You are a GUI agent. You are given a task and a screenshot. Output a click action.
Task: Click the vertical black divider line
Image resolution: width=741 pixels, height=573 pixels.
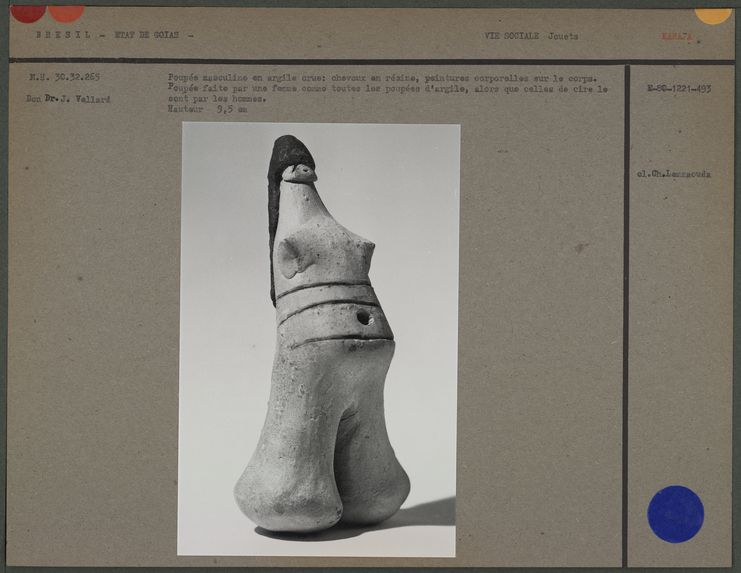click(626, 300)
